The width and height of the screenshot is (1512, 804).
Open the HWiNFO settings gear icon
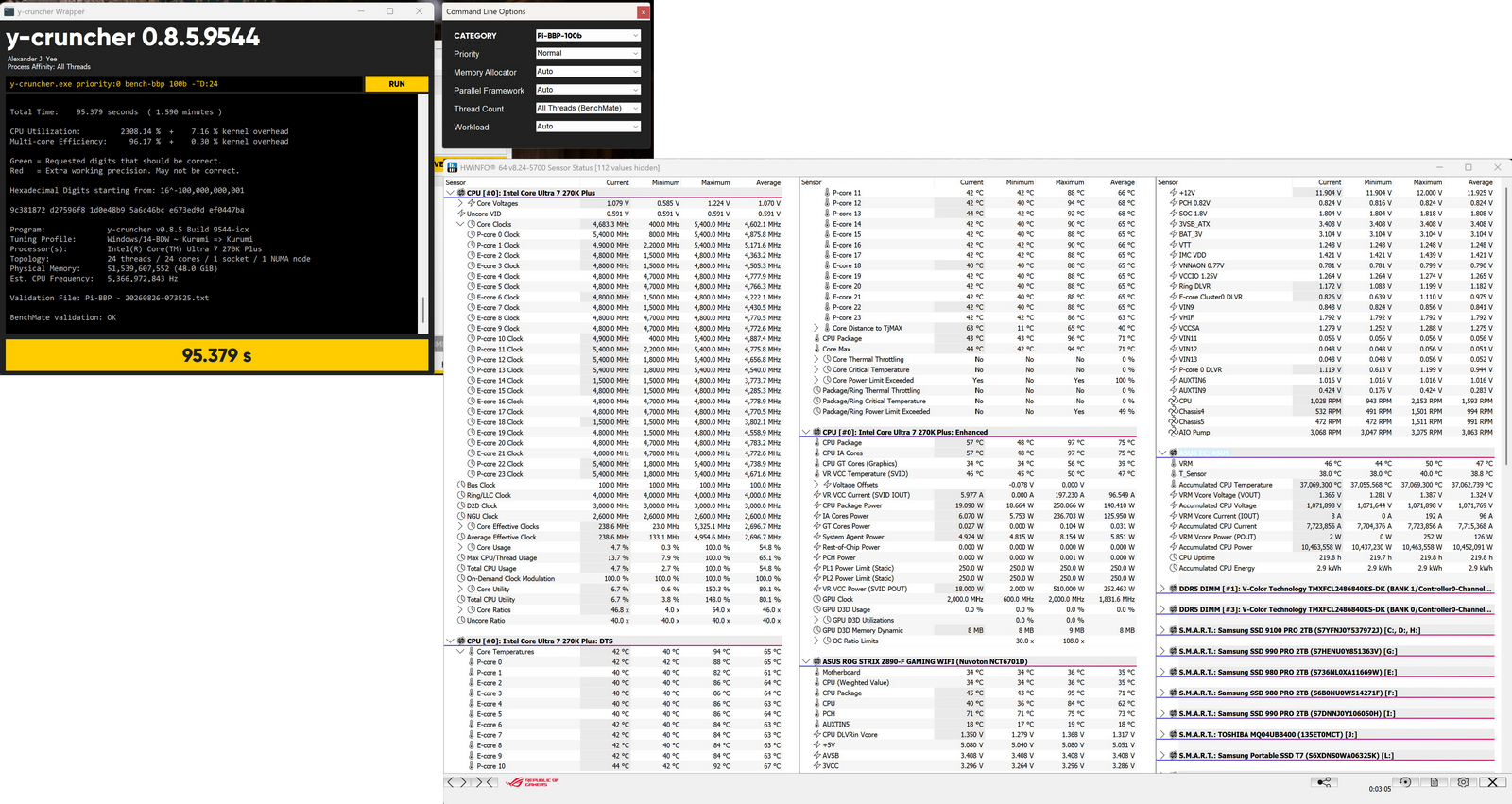pos(1463,782)
